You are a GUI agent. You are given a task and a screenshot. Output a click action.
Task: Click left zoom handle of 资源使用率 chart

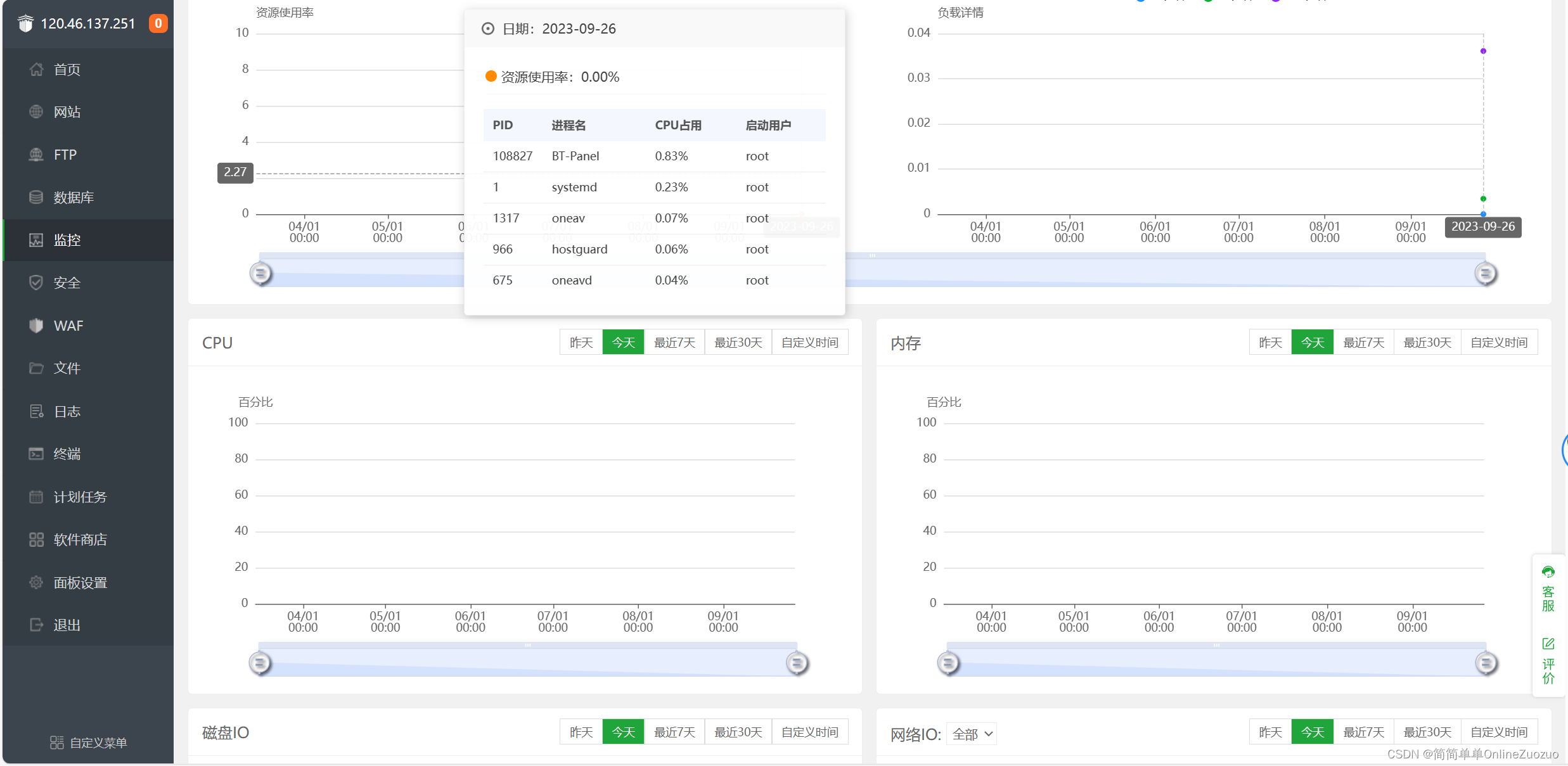tap(260, 274)
